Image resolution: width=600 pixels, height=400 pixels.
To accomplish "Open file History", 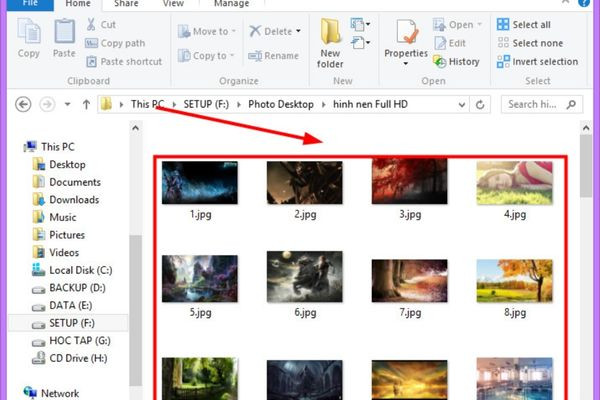I will click(456, 61).
